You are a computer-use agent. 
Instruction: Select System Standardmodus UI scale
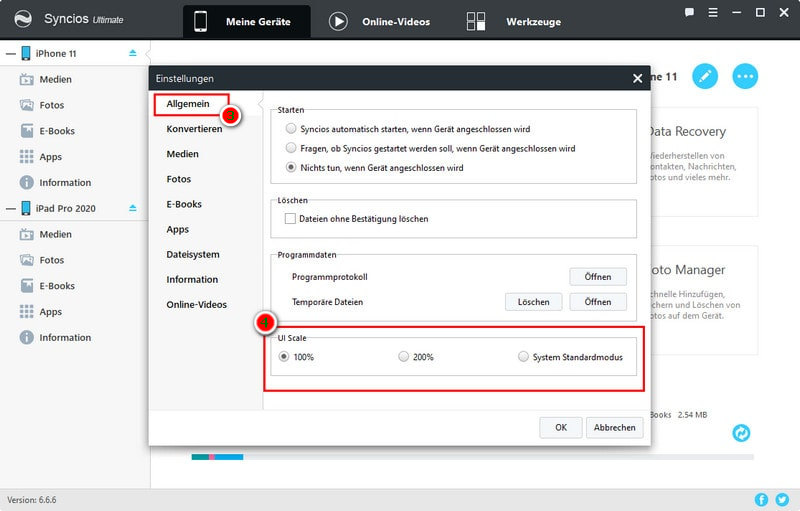point(523,356)
